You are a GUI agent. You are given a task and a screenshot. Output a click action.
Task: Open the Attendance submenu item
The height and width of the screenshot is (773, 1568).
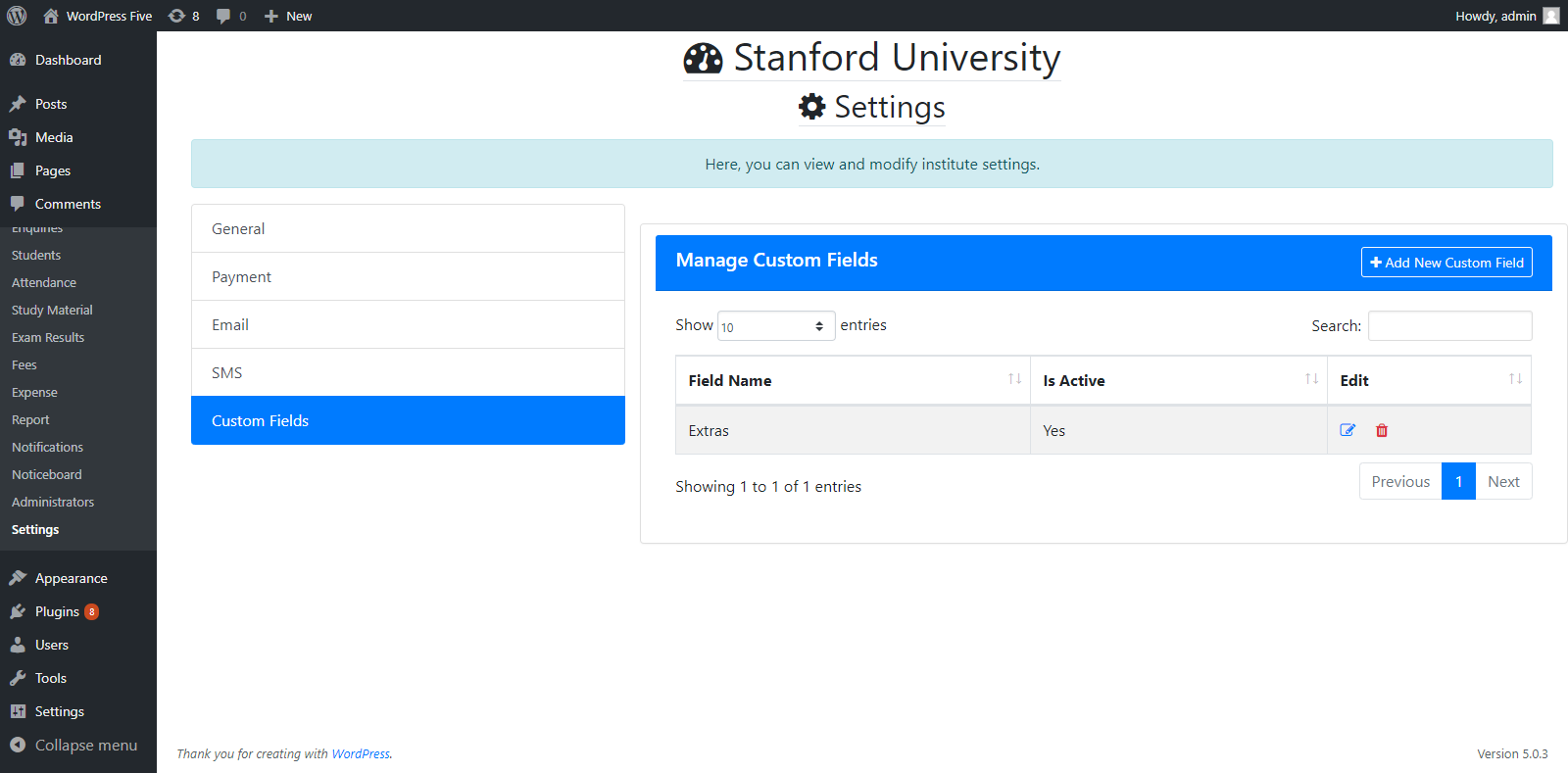[44, 282]
